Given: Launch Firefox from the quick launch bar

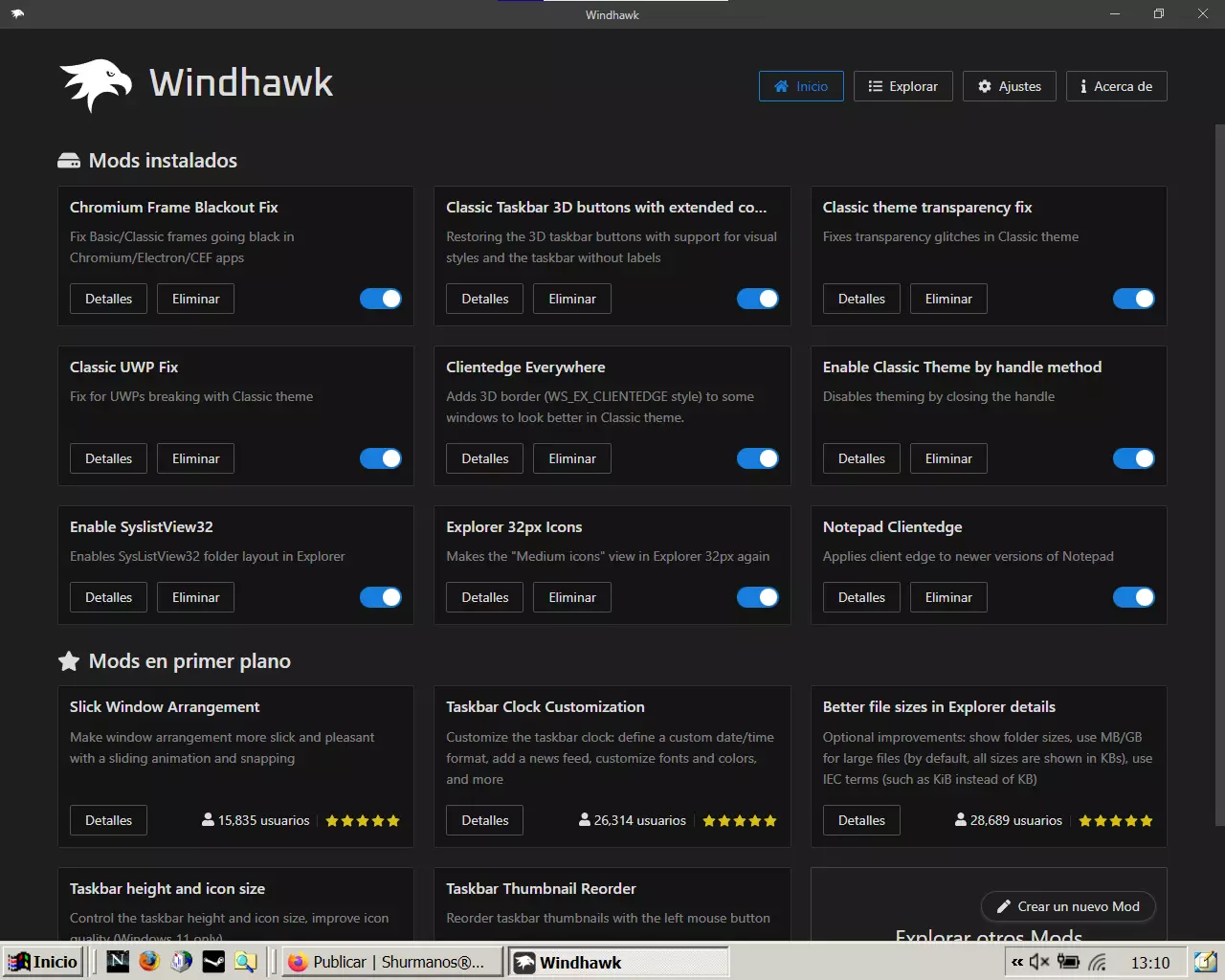Looking at the screenshot, I should [x=149, y=962].
